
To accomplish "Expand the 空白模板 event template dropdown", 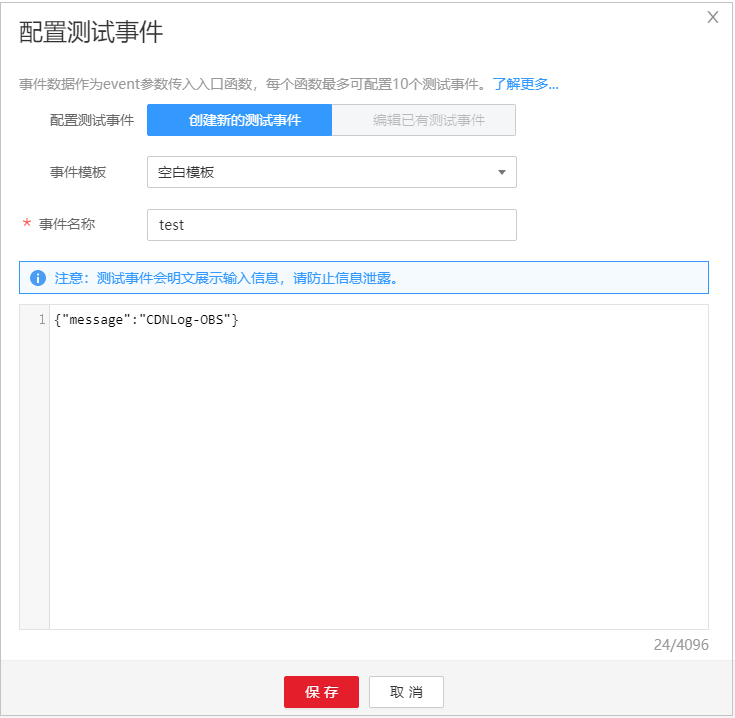I will point(332,172).
